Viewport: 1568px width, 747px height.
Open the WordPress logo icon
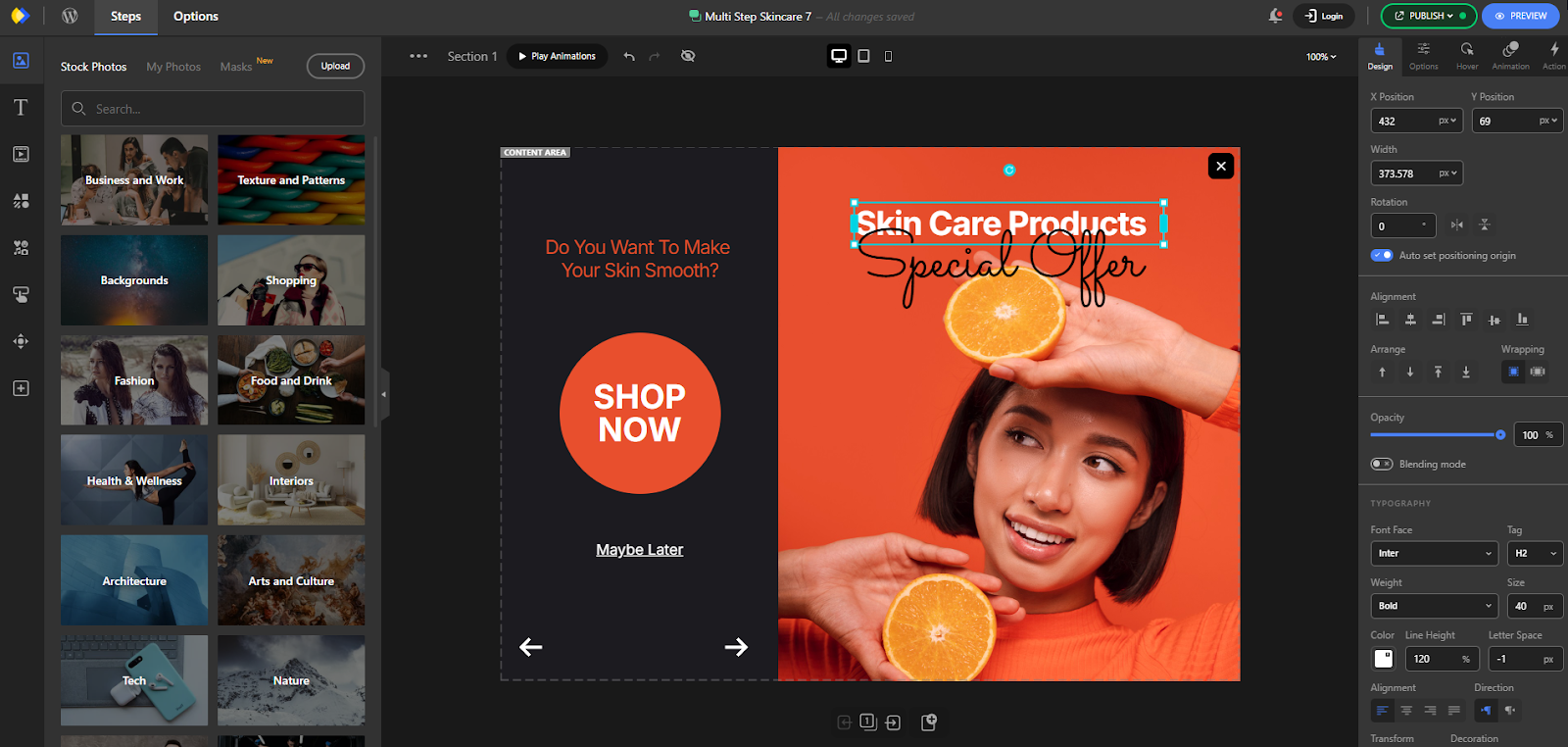[x=70, y=16]
